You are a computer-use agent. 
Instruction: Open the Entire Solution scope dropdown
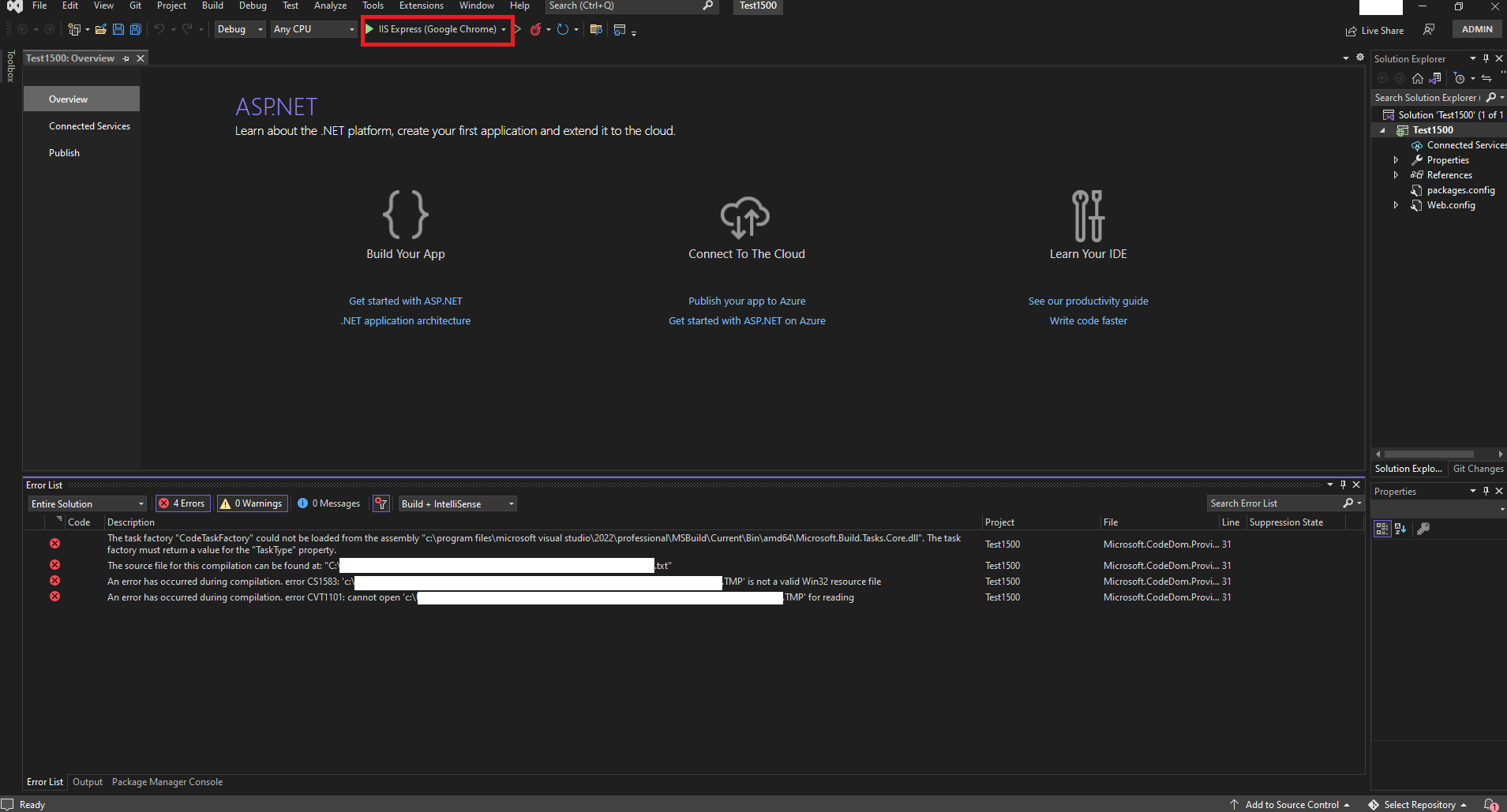pyautogui.click(x=88, y=503)
